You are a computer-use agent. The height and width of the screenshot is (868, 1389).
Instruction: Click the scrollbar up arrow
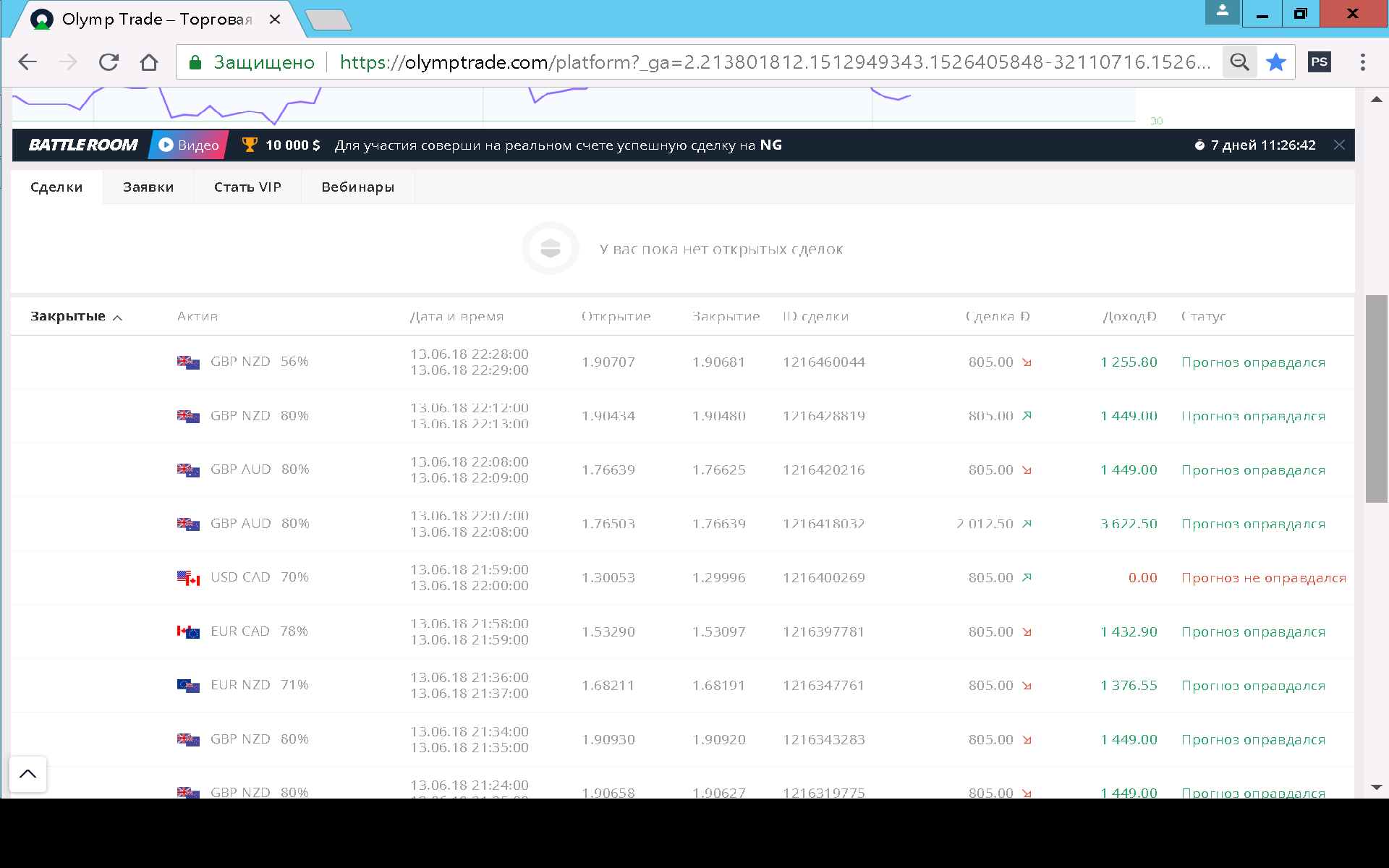[x=1376, y=100]
